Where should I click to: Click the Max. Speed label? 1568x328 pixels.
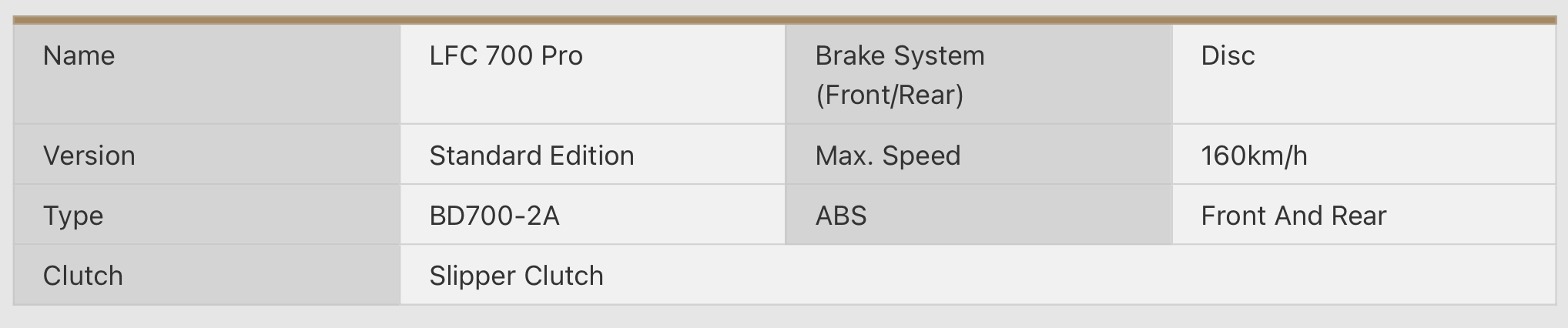point(888,156)
